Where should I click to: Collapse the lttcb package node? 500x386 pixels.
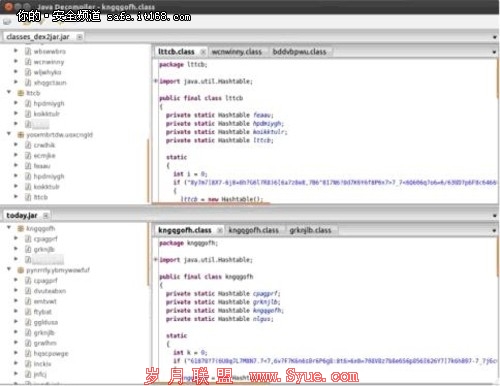pyautogui.click(x=9, y=92)
